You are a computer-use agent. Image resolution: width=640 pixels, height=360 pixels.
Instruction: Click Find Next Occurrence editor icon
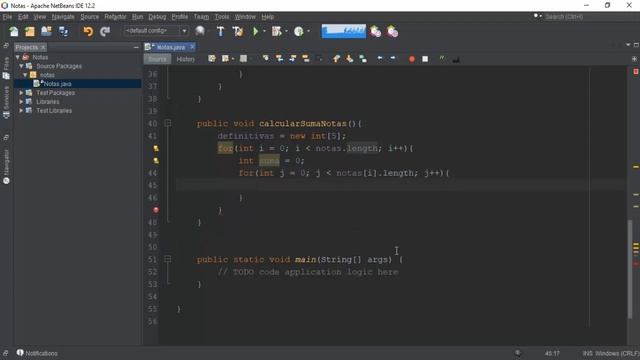pos(293,59)
